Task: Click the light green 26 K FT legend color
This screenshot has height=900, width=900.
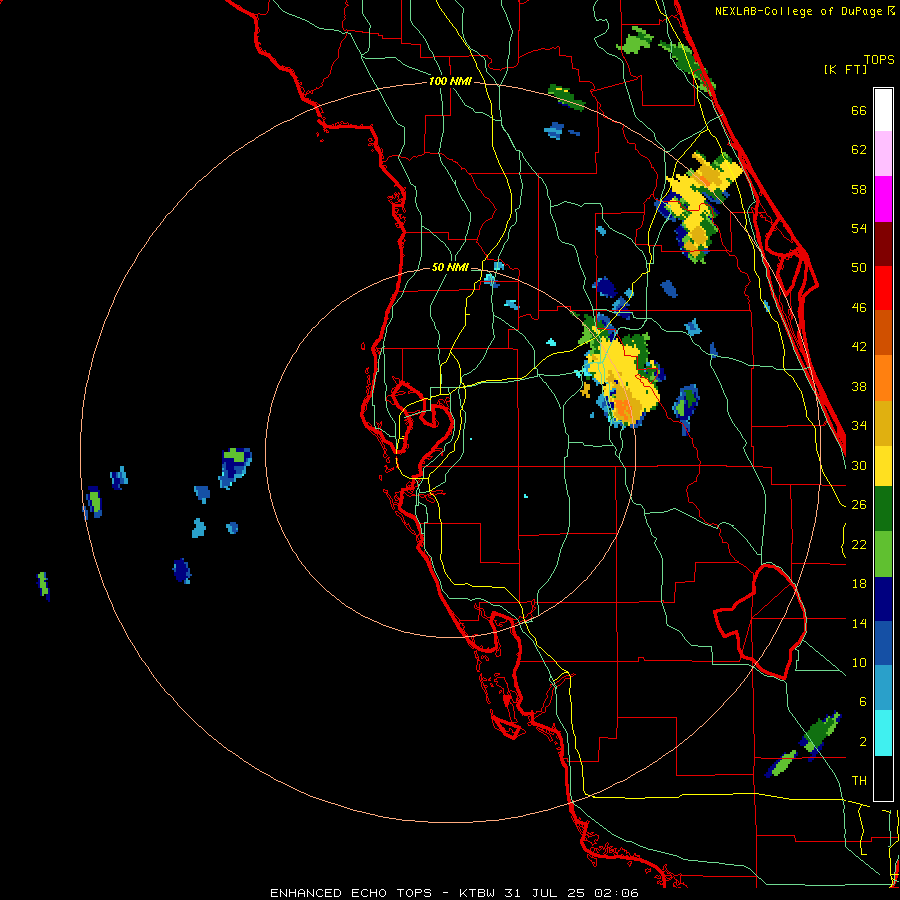Action: [883, 554]
